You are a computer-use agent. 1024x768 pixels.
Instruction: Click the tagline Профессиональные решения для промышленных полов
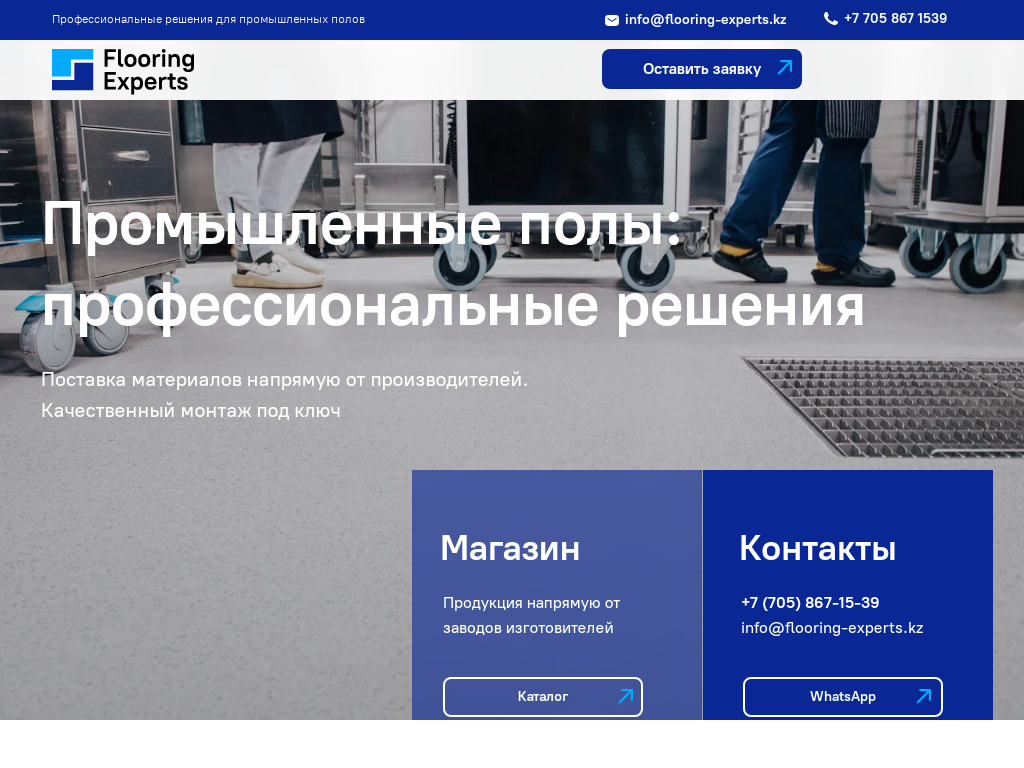tap(208, 20)
